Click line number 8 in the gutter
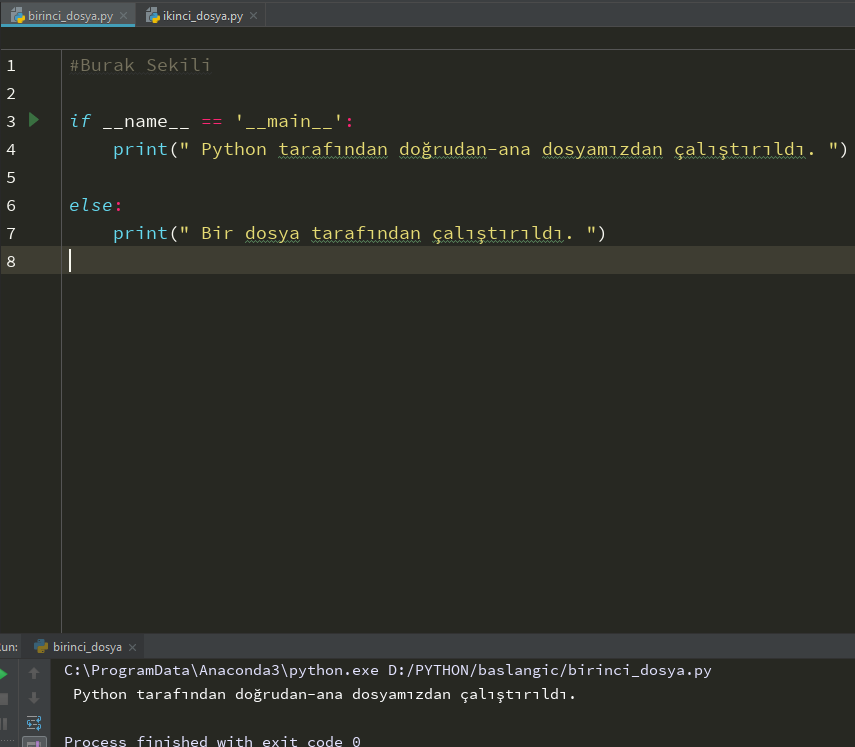The width and height of the screenshot is (855, 747). click(x=11, y=261)
